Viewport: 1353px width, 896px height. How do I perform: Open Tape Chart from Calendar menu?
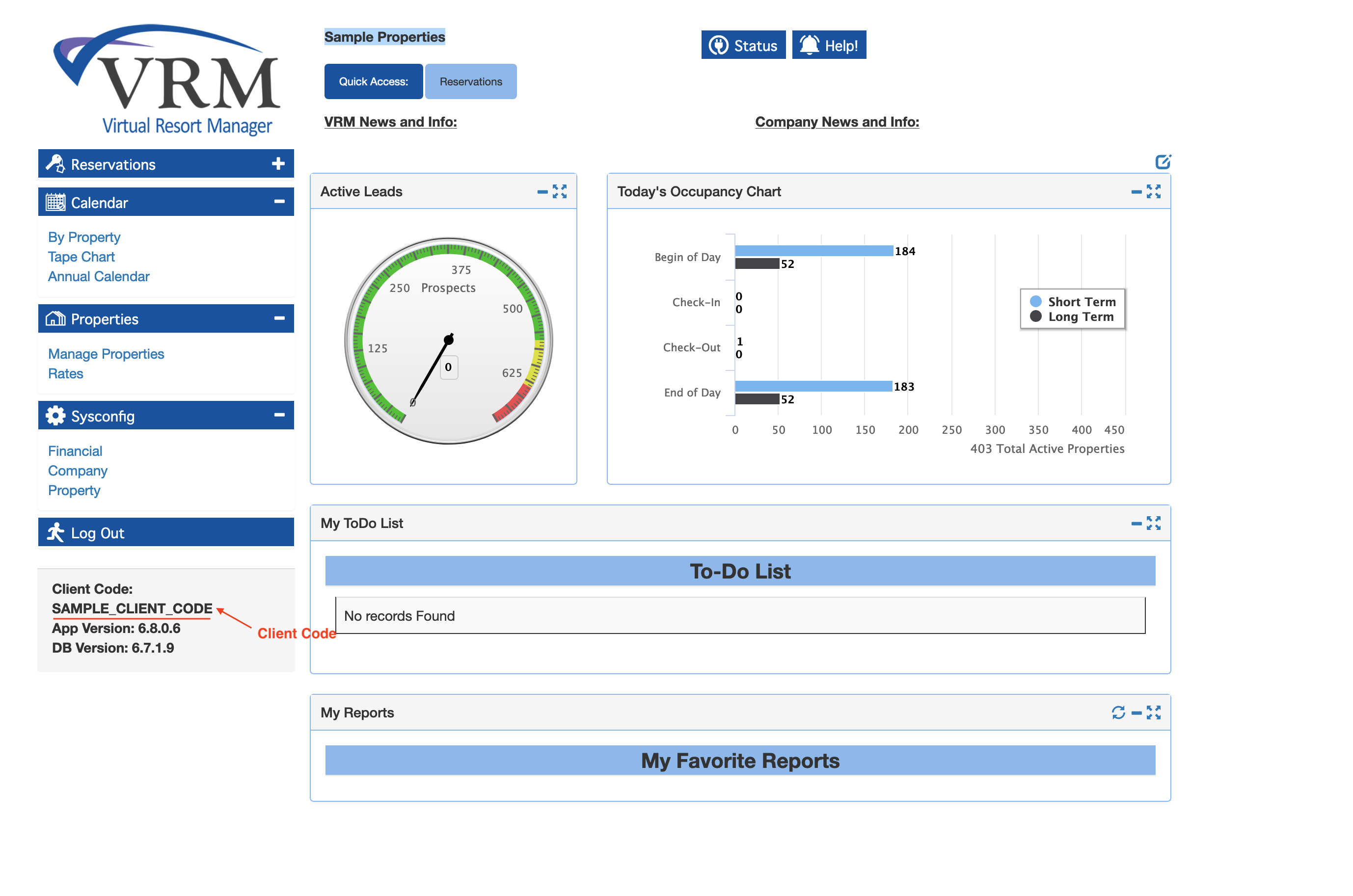[81, 257]
